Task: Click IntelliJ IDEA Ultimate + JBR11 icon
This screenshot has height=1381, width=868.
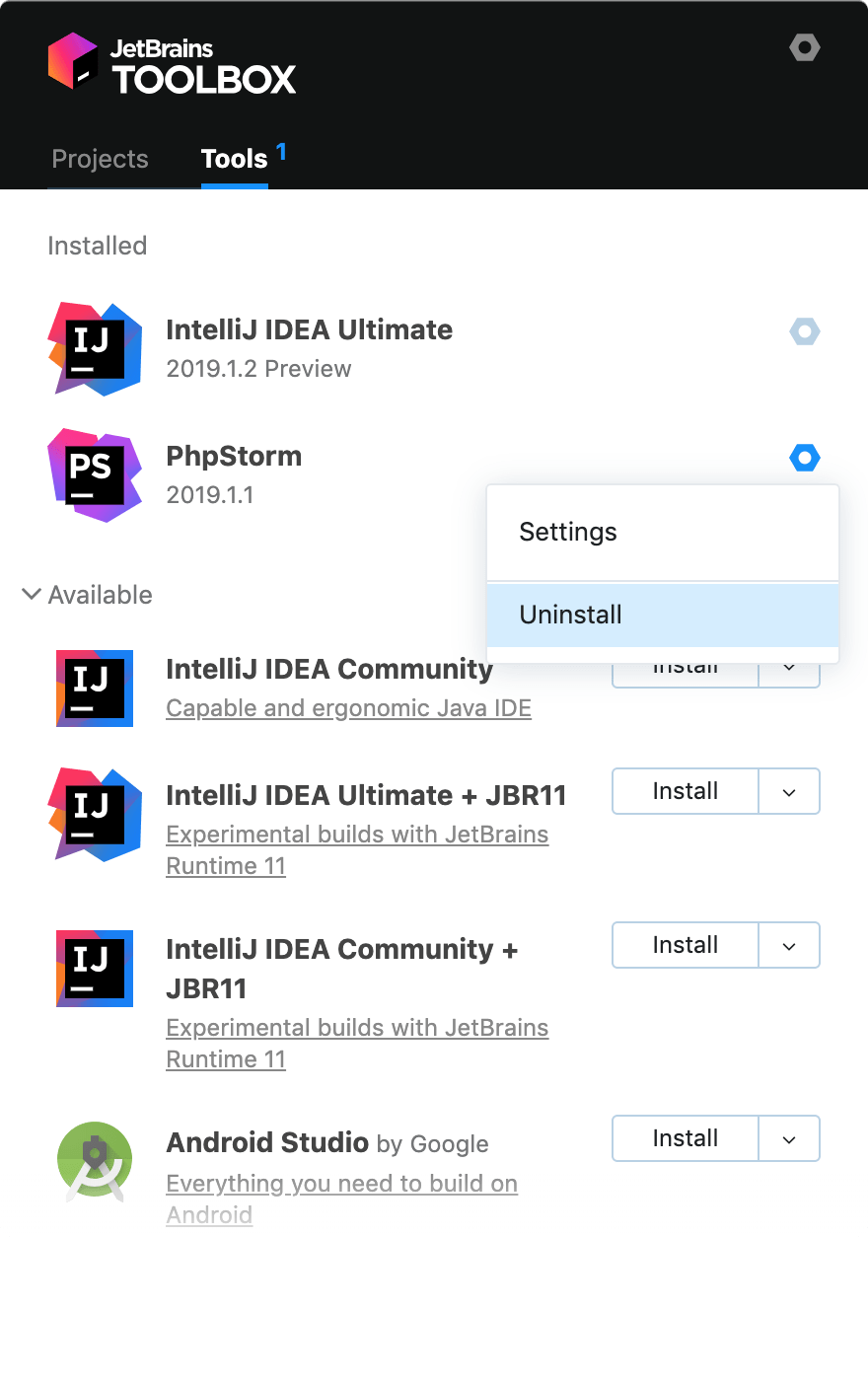Action: click(95, 815)
